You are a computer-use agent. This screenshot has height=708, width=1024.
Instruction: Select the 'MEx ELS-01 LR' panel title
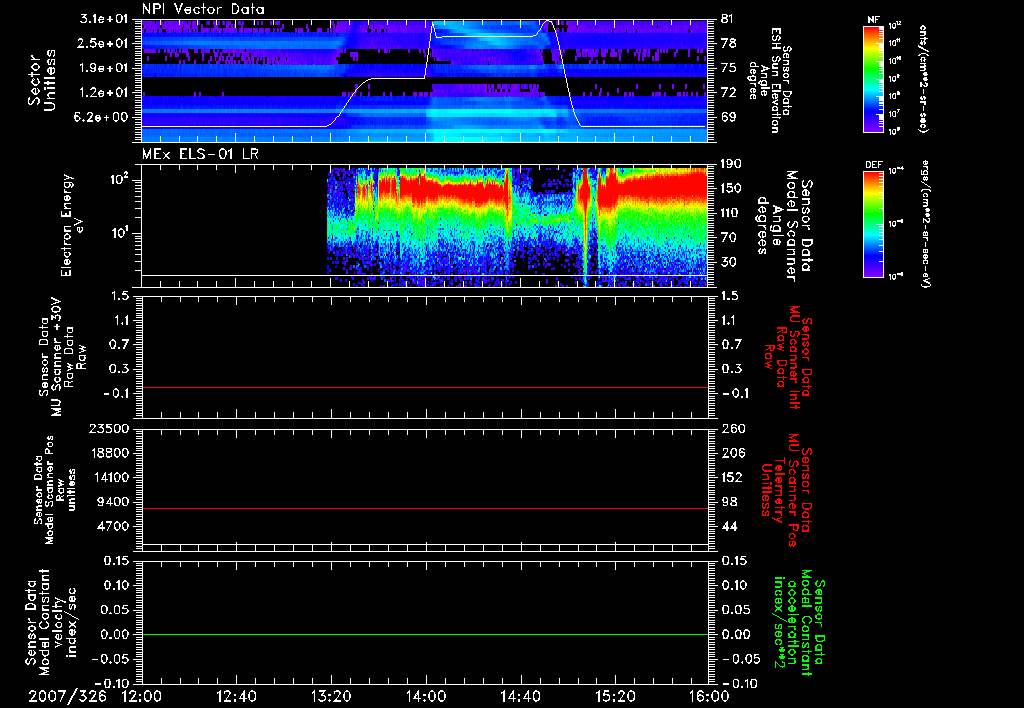coord(200,154)
